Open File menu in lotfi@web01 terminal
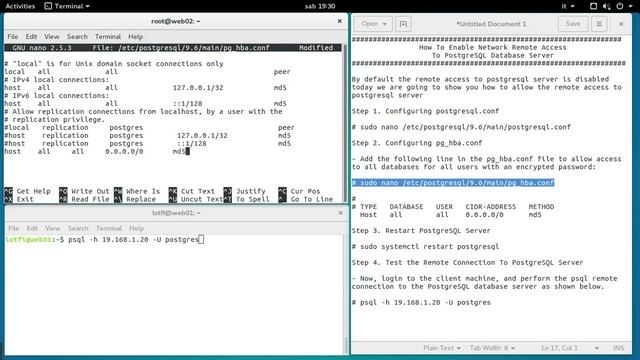Viewport: 640px width, 360px height. [13, 228]
